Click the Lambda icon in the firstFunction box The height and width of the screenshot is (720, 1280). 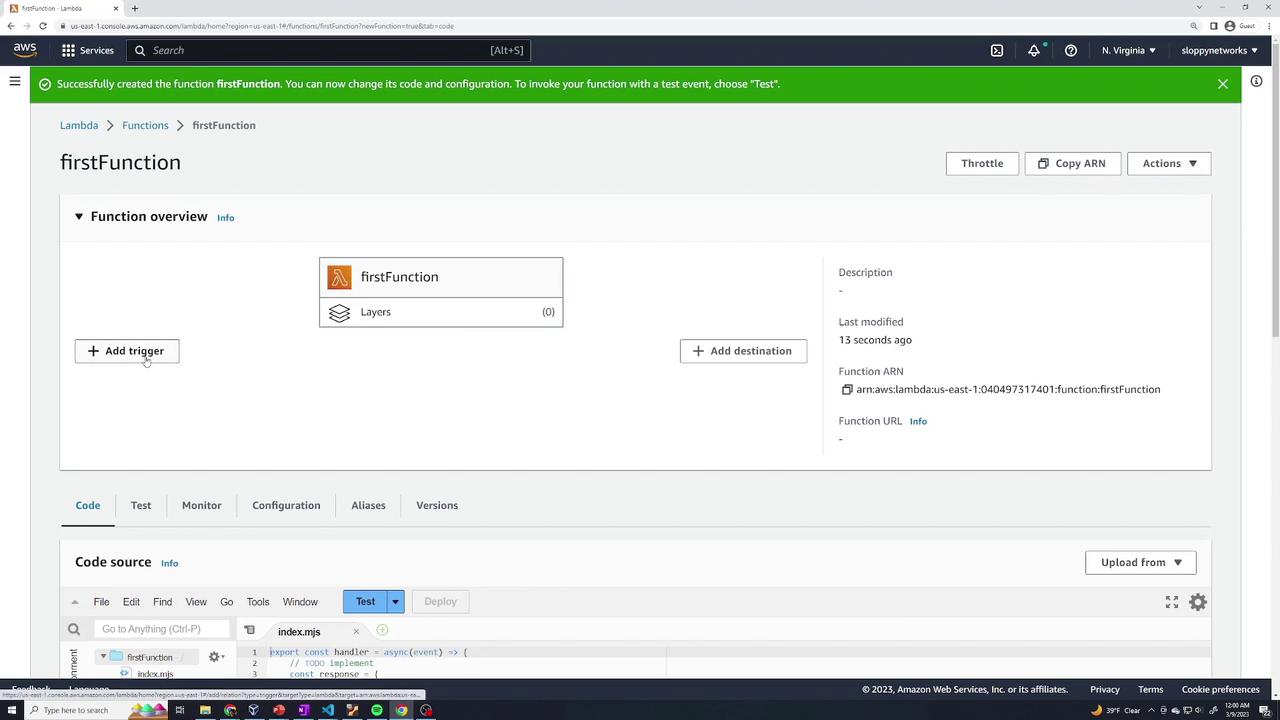coord(340,277)
